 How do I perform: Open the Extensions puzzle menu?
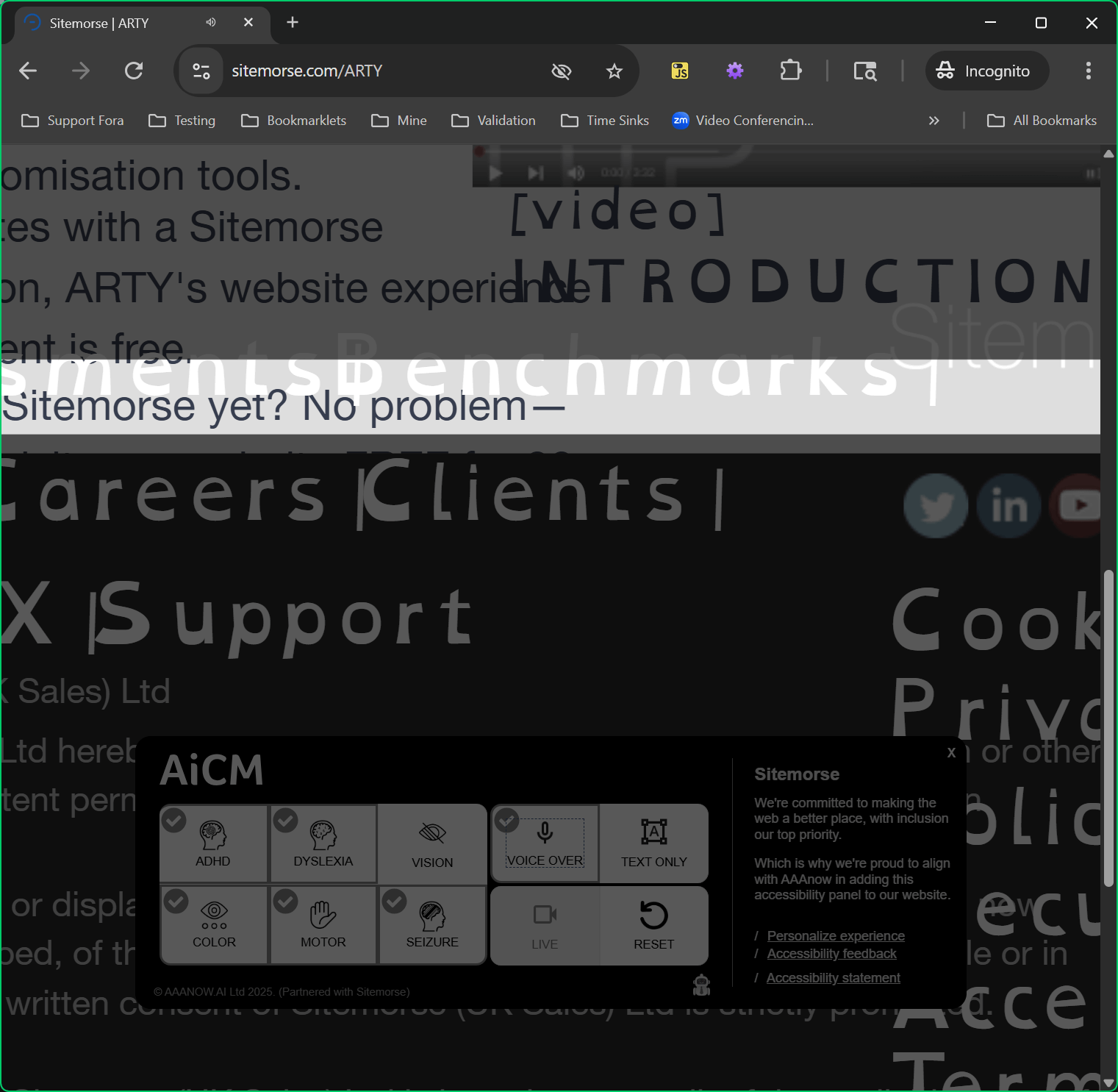pos(790,71)
